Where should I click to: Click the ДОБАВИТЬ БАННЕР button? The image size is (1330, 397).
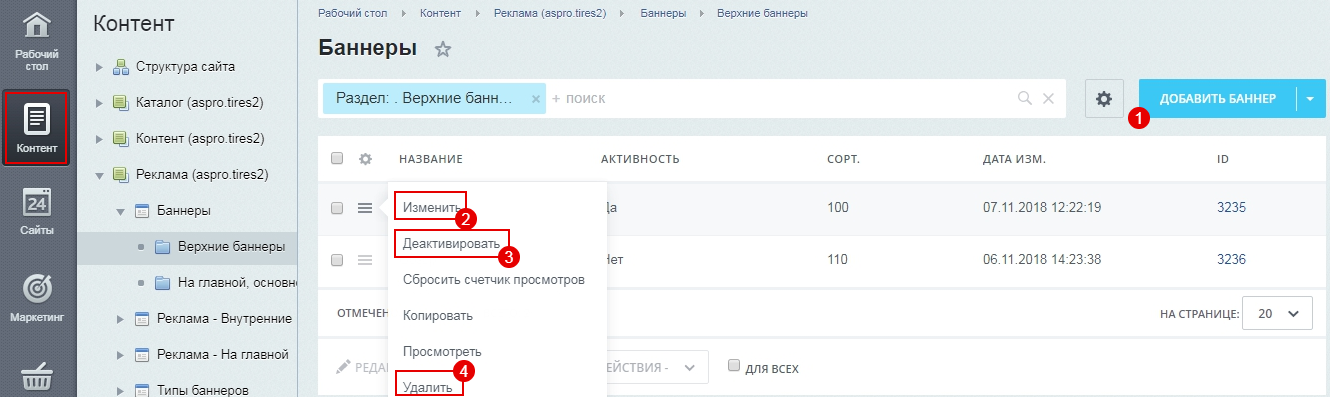[x=1218, y=99]
